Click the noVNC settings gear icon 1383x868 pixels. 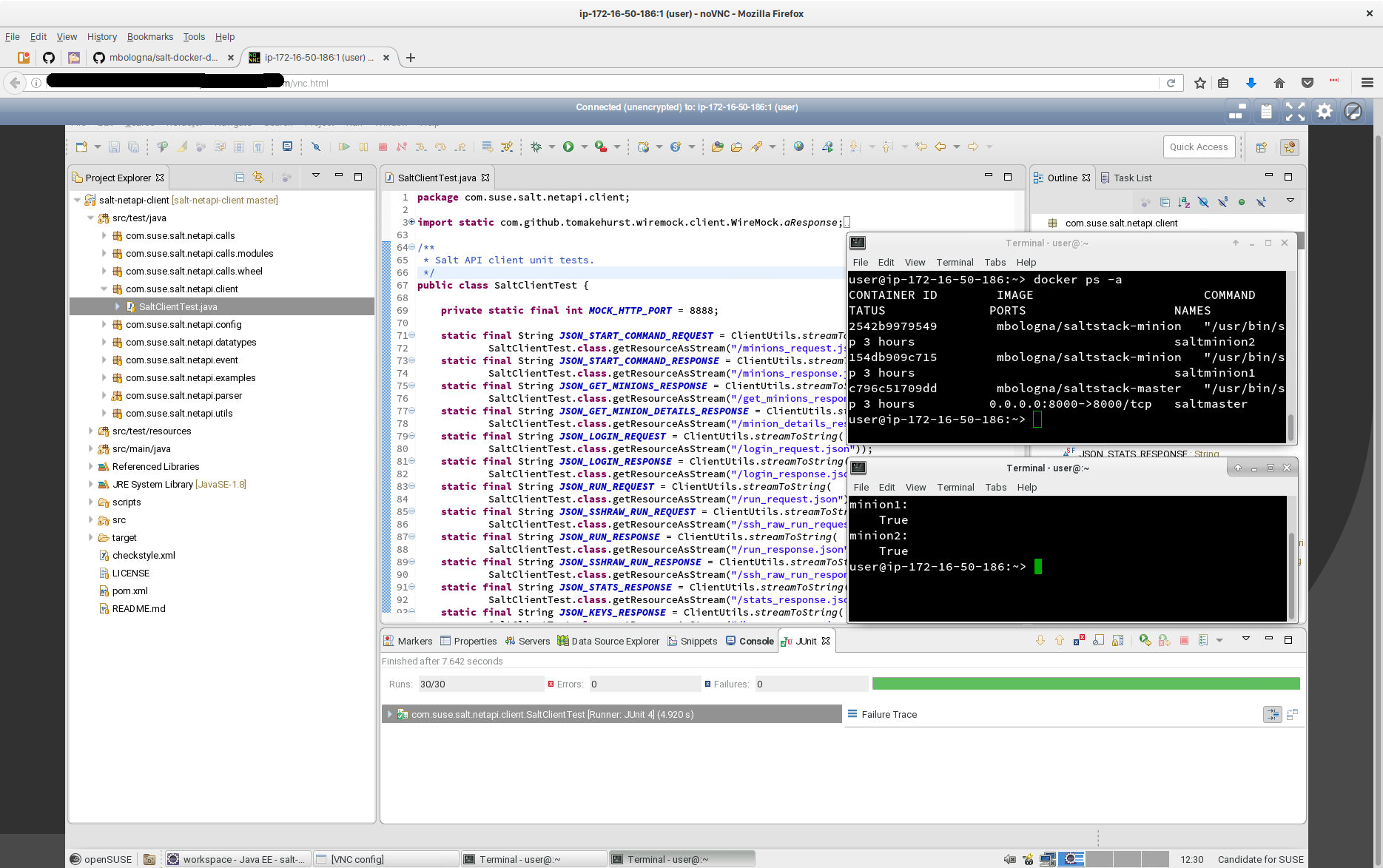click(x=1324, y=112)
